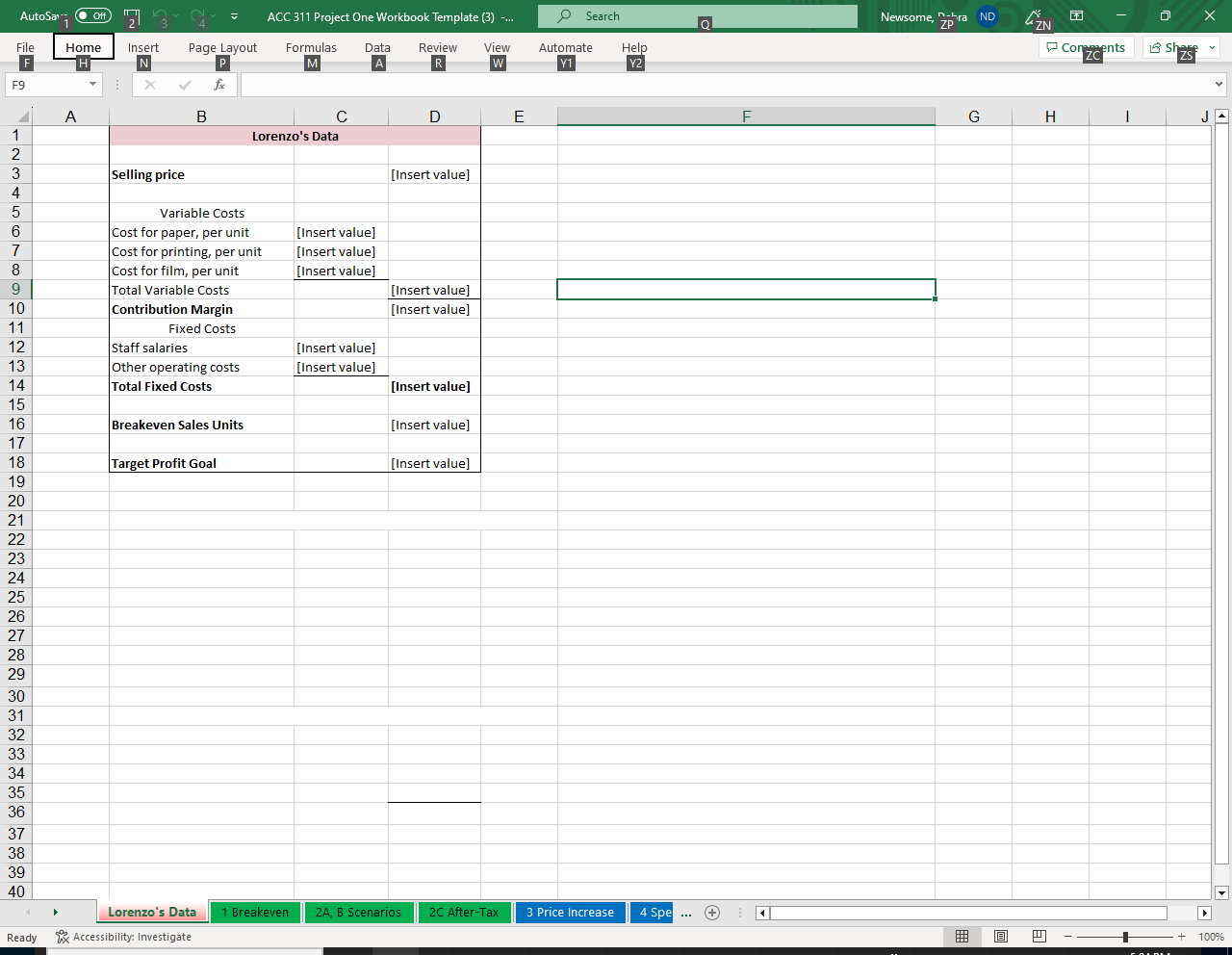This screenshot has height=955, width=1232.
Task: Switch to 2C After-Tax sheet tab
Action: pos(464,912)
